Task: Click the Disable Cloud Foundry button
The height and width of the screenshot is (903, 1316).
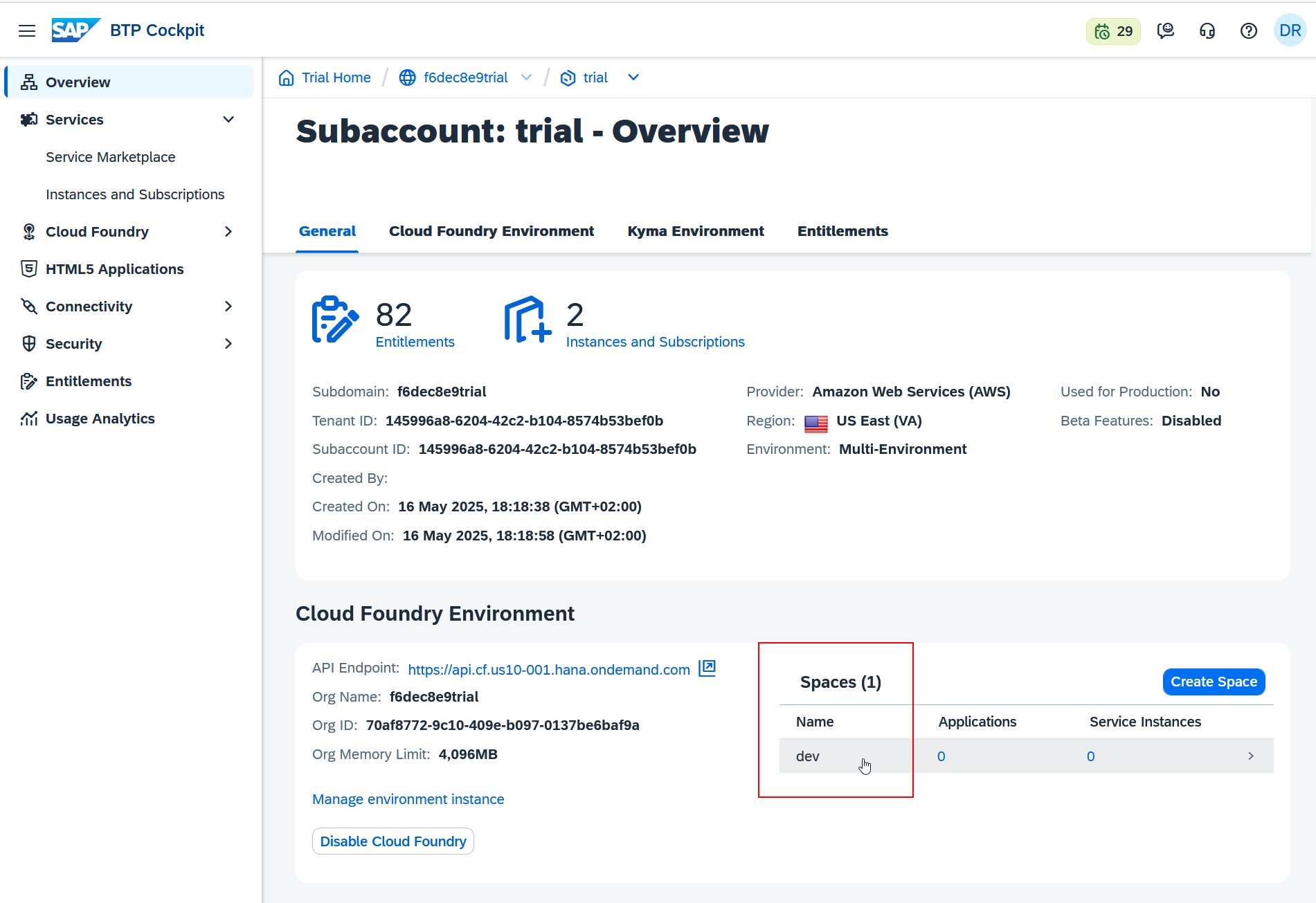Action: 393,841
